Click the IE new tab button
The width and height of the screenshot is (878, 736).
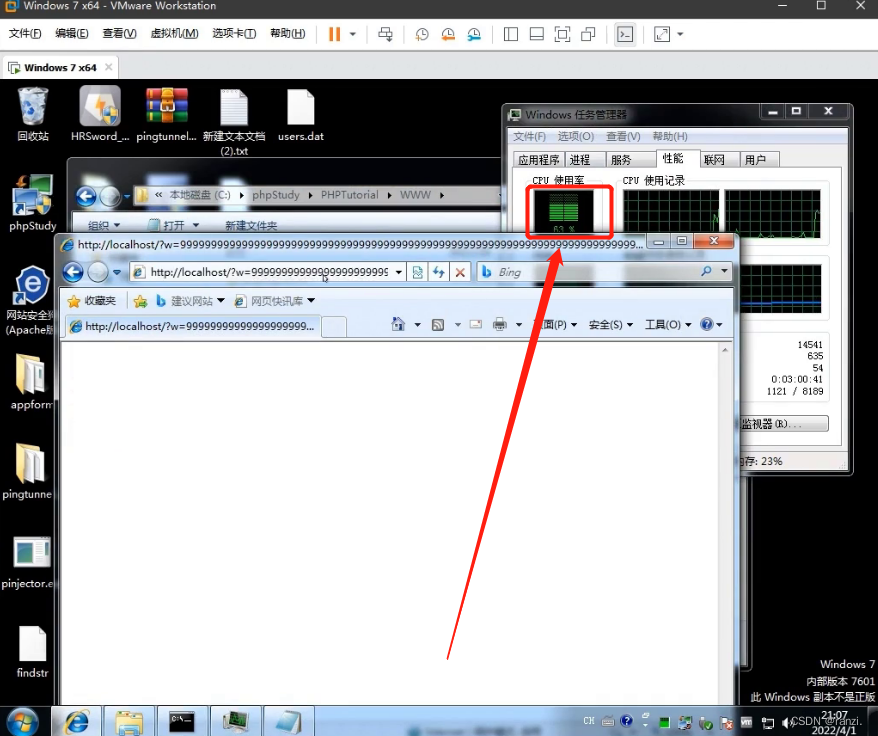[x=334, y=326]
